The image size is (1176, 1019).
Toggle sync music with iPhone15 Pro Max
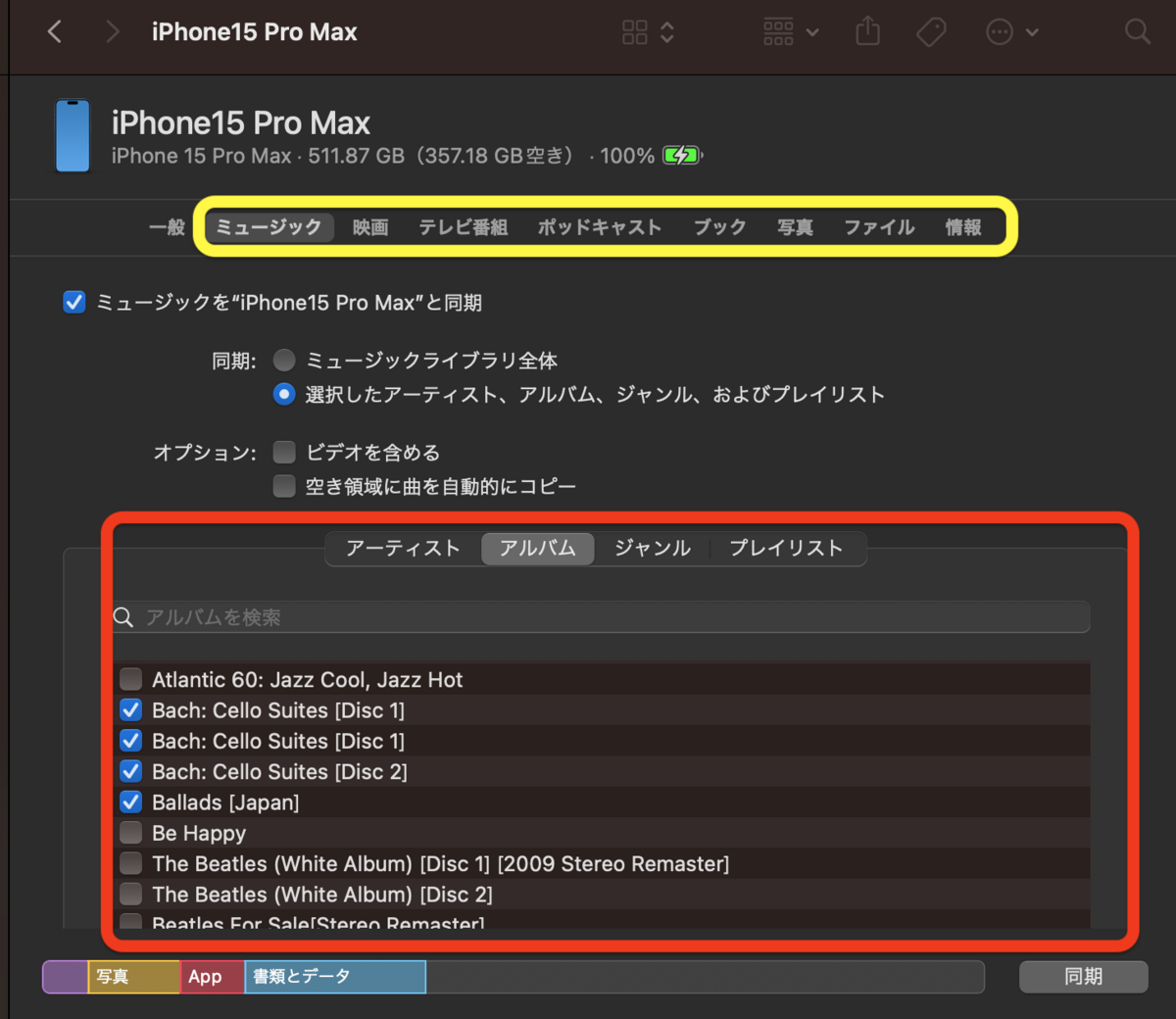(x=74, y=302)
